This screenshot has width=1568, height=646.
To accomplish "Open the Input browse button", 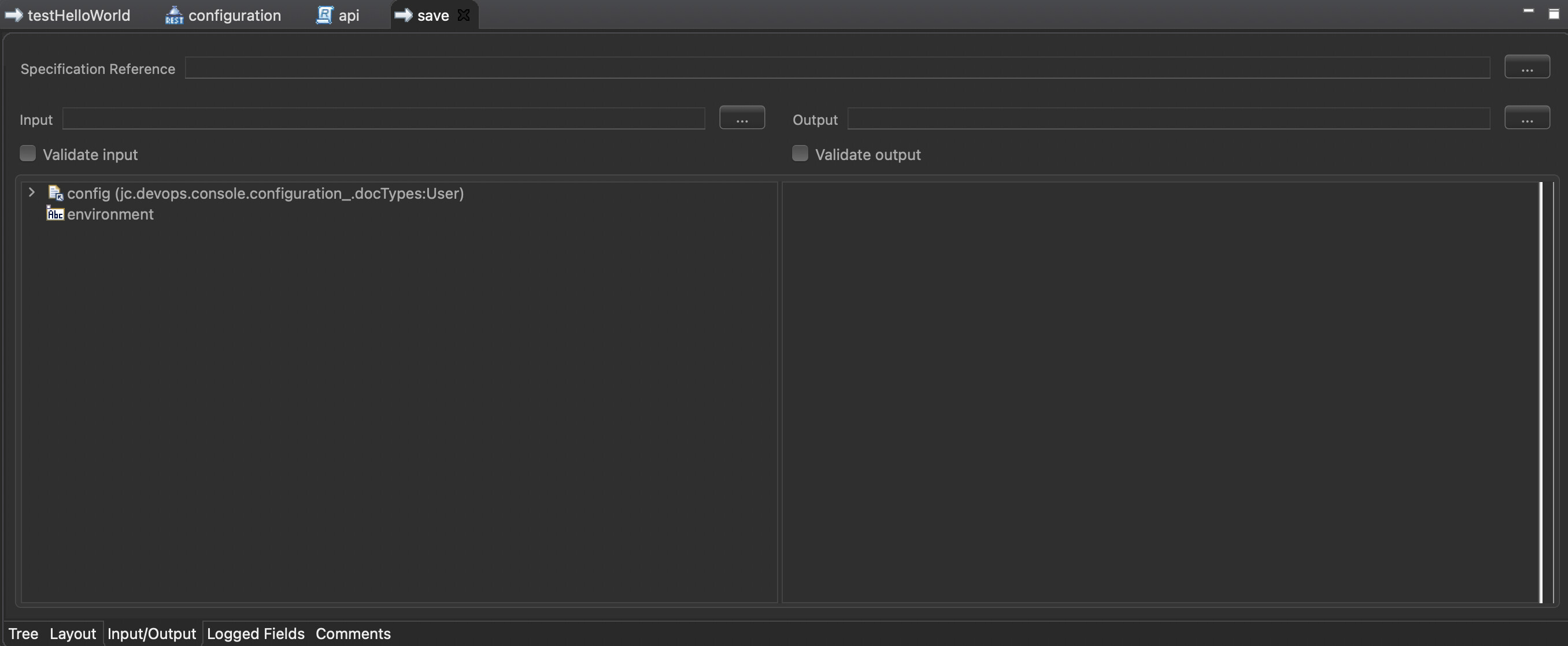I will [741, 118].
